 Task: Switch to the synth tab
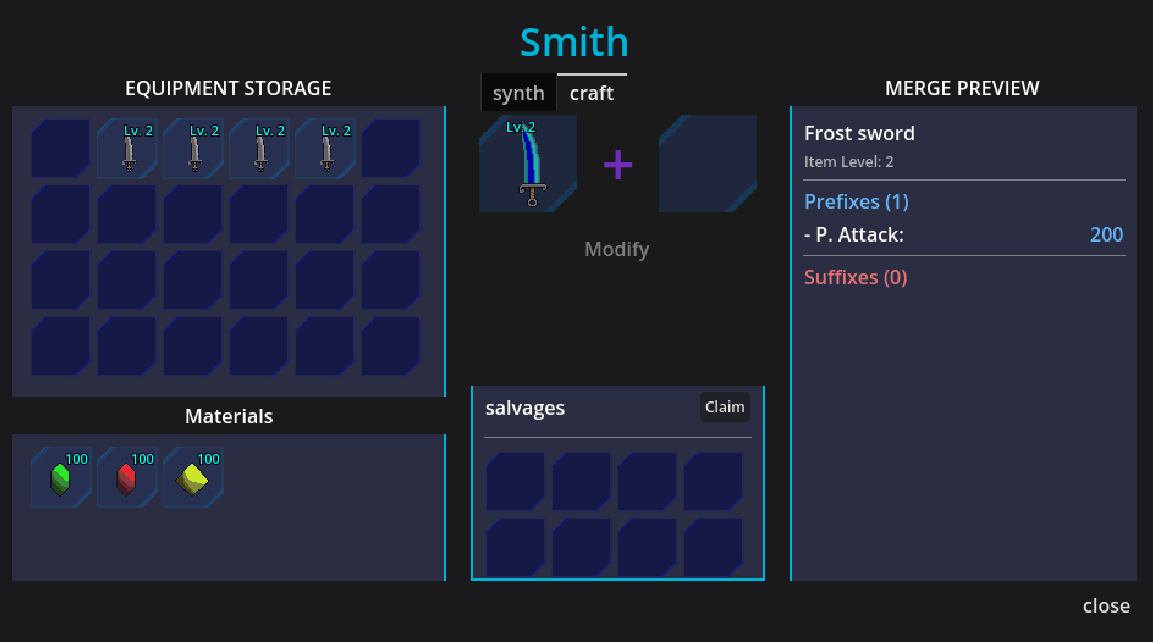coord(518,93)
